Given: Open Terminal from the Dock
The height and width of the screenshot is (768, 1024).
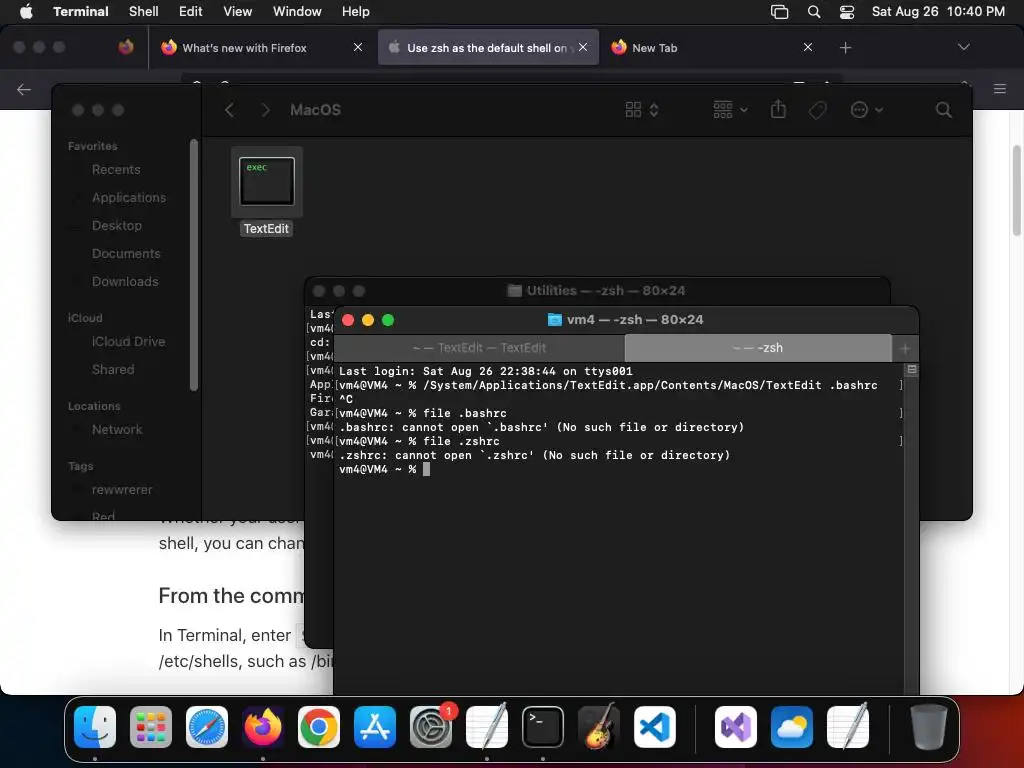Looking at the screenshot, I should click(543, 726).
